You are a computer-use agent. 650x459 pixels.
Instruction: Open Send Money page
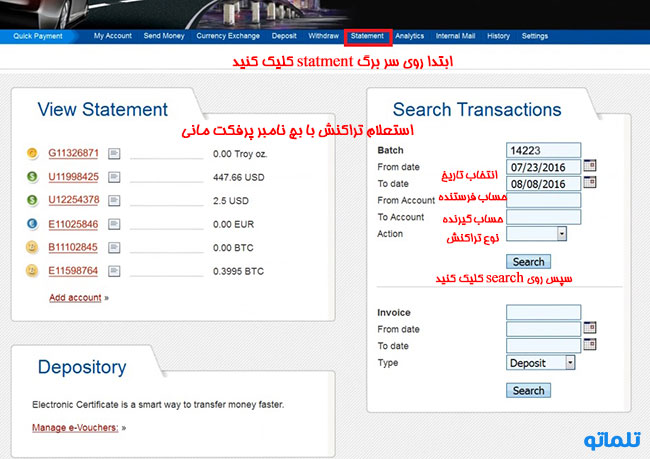(x=164, y=36)
